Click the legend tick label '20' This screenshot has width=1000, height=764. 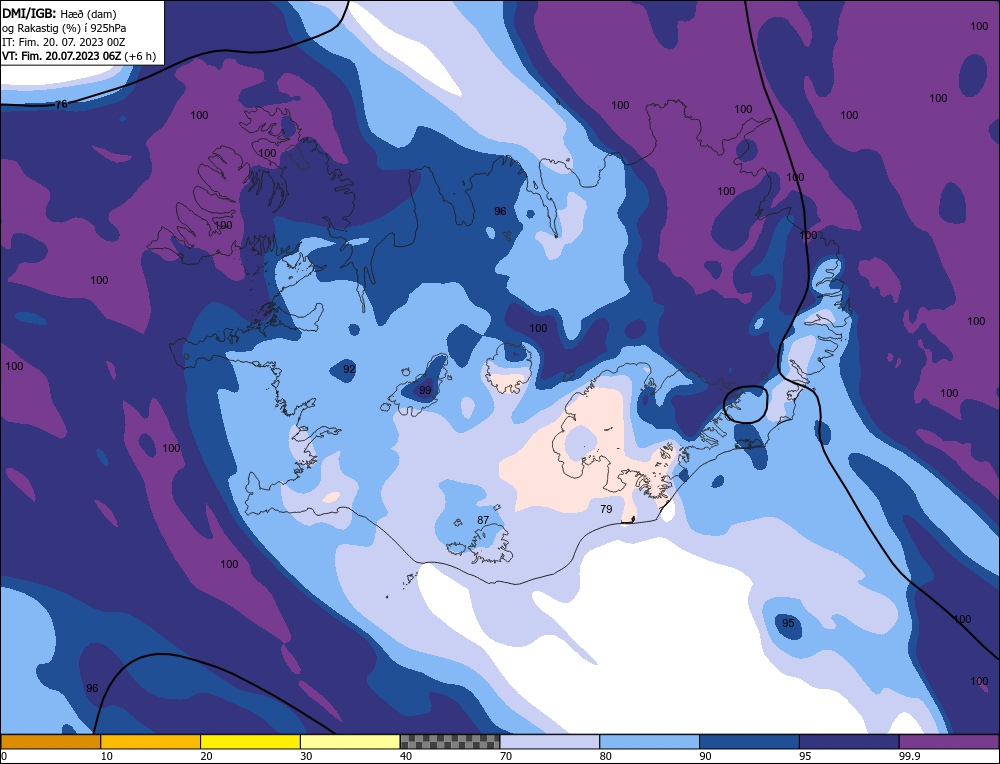click(x=207, y=756)
